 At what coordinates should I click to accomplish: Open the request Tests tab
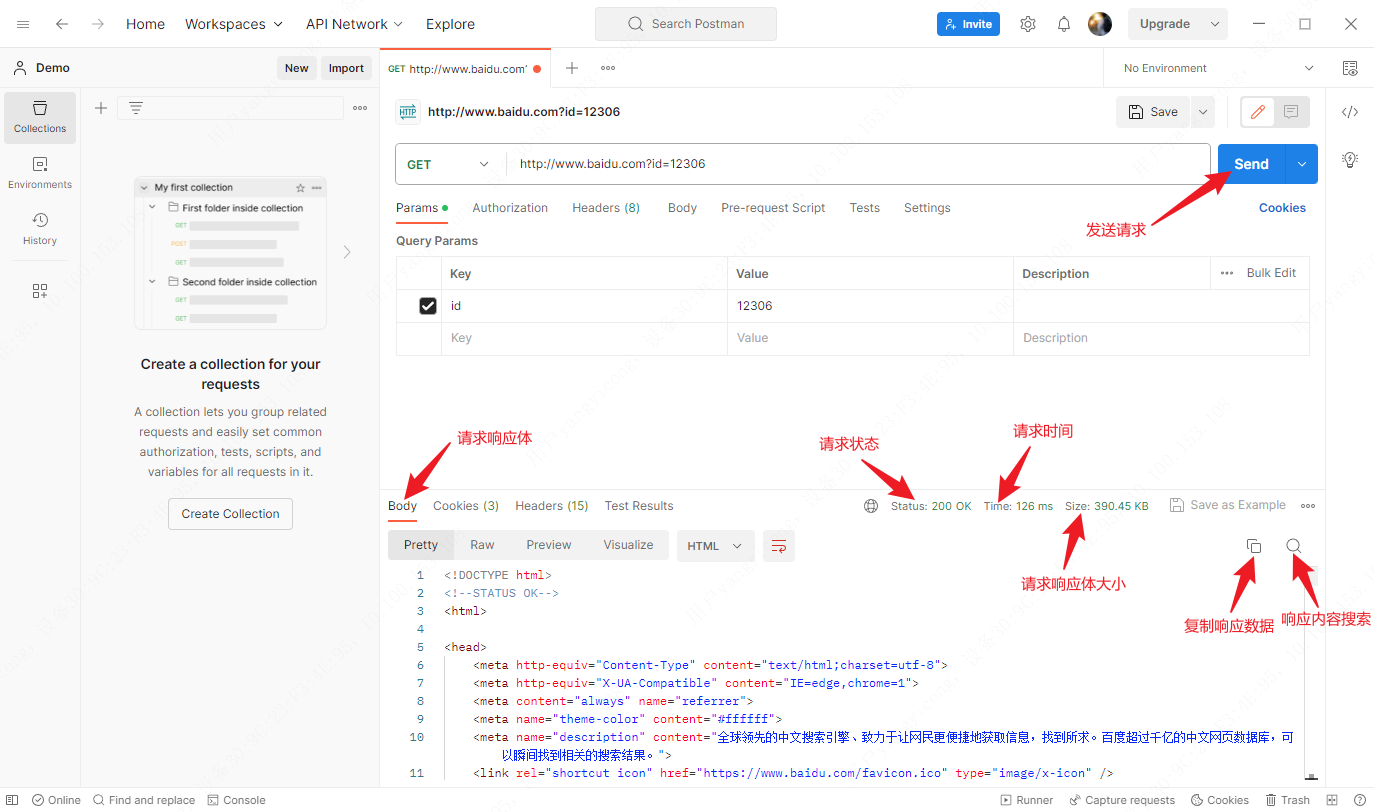coord(865,208)
